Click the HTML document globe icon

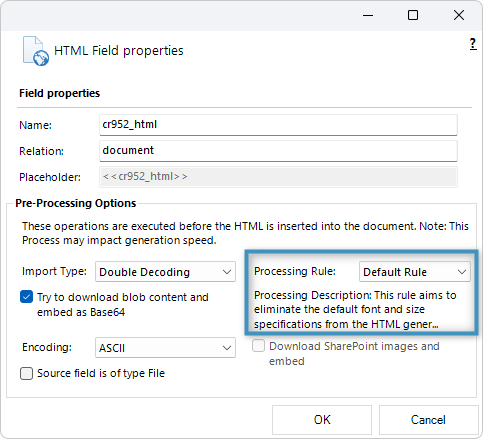(36, 51)
